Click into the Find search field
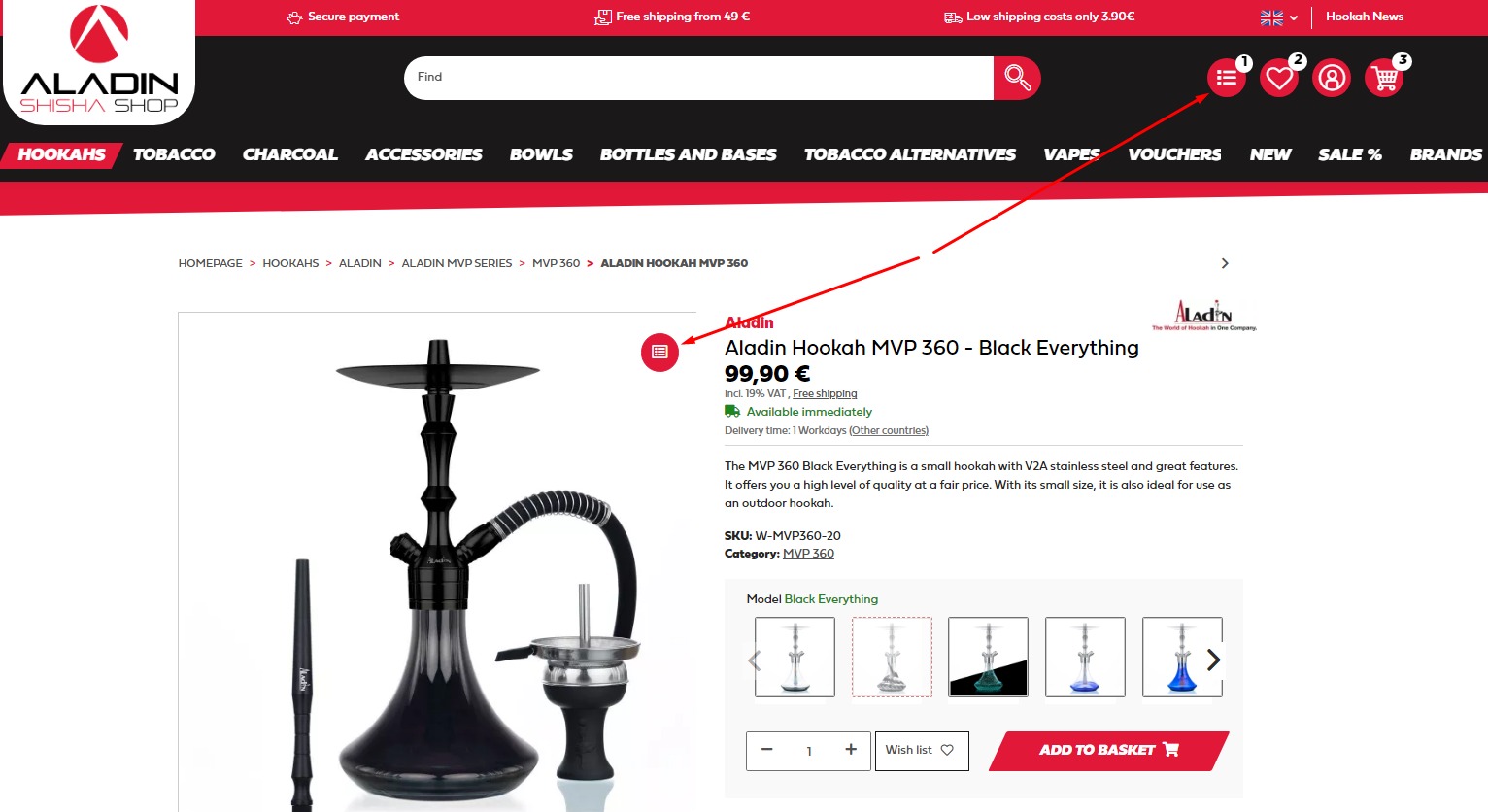Screen dimensions: 1488x812 click(698, 78)
